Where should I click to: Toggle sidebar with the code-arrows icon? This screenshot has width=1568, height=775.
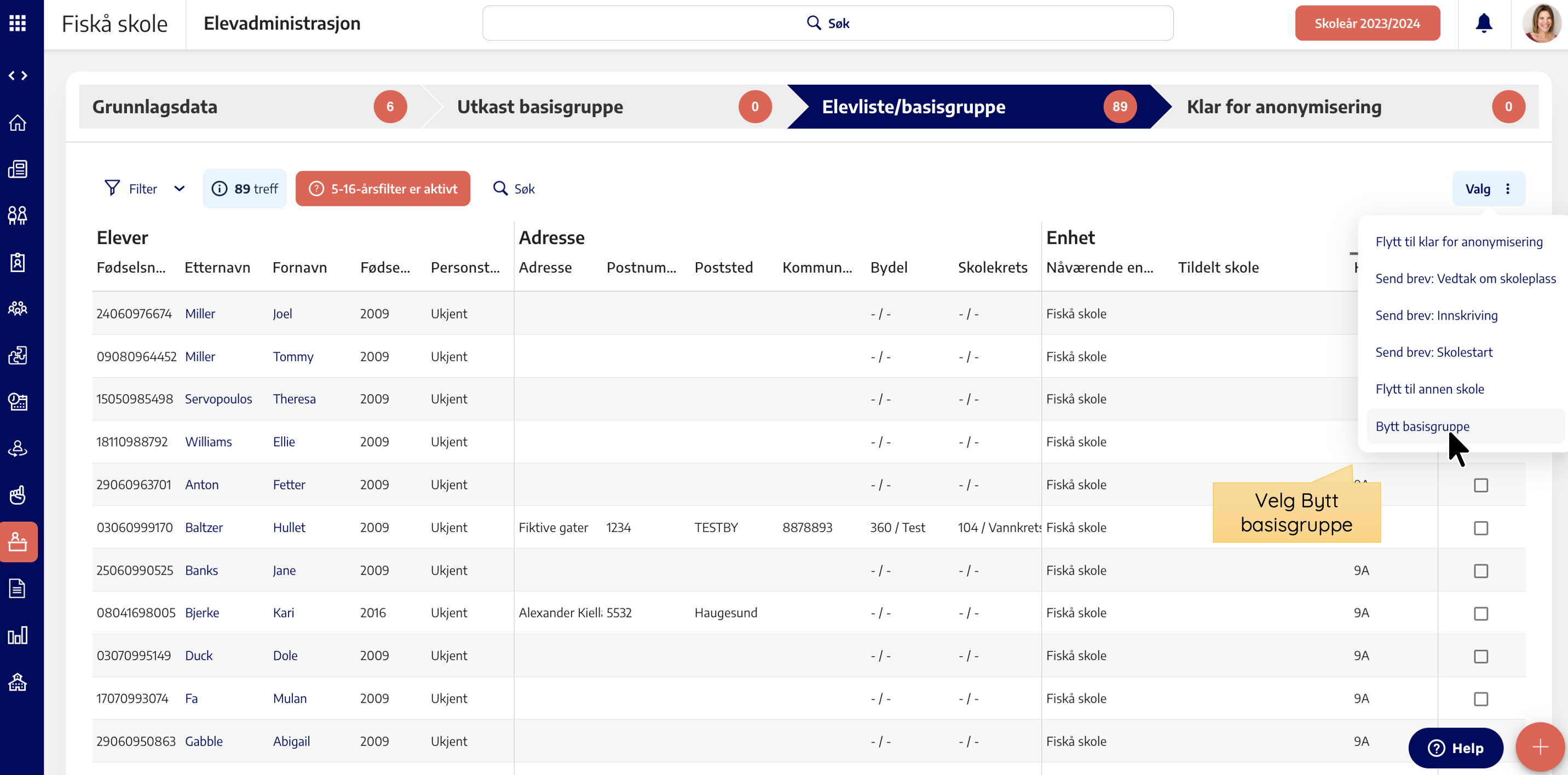tap(18, 76)
